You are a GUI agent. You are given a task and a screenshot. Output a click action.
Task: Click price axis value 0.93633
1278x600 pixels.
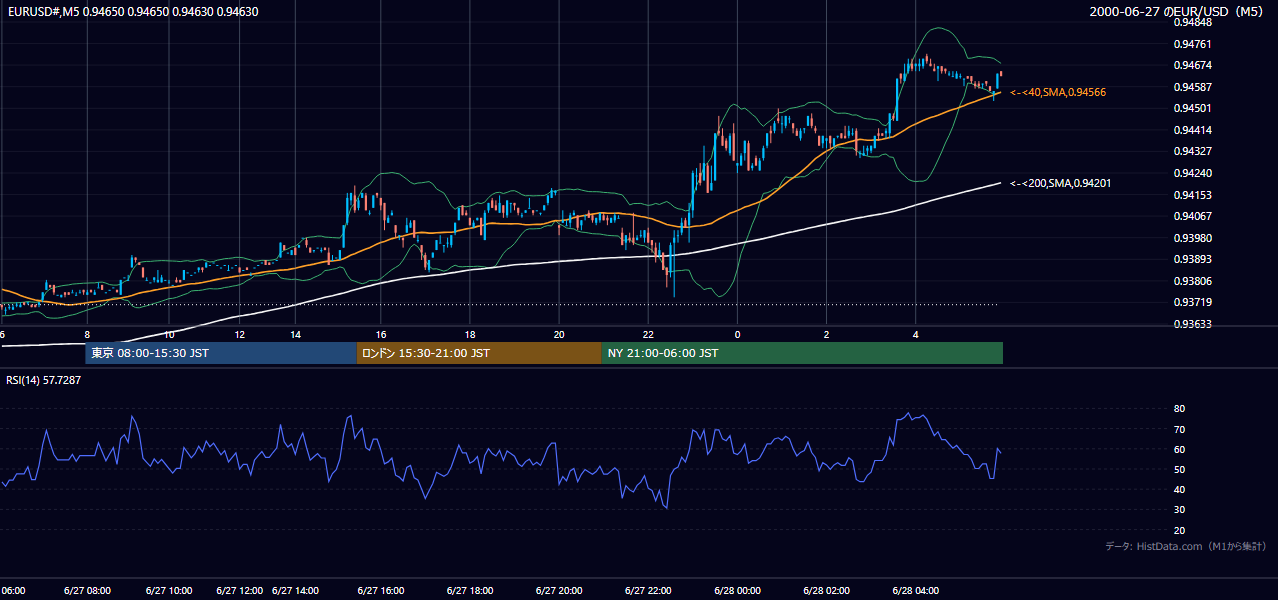[1192, 324]
